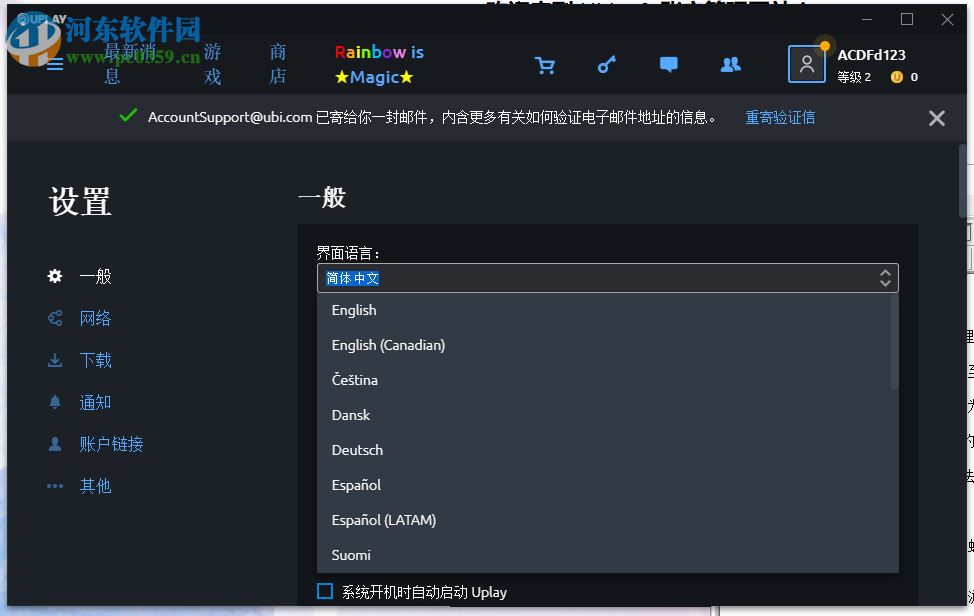The image size is (974, 616).
Task: Open the 商店 tab
Action: (x=277, y=64)
